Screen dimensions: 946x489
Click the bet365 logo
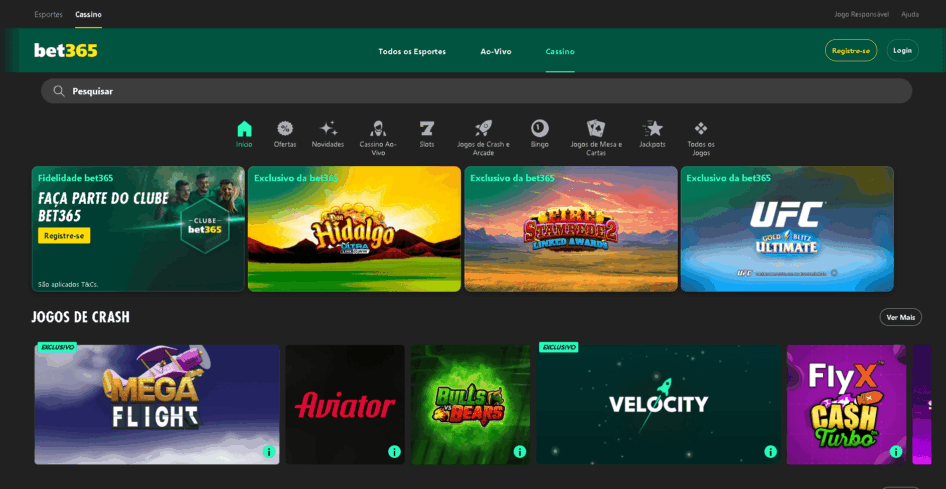(x=66, y=51)
